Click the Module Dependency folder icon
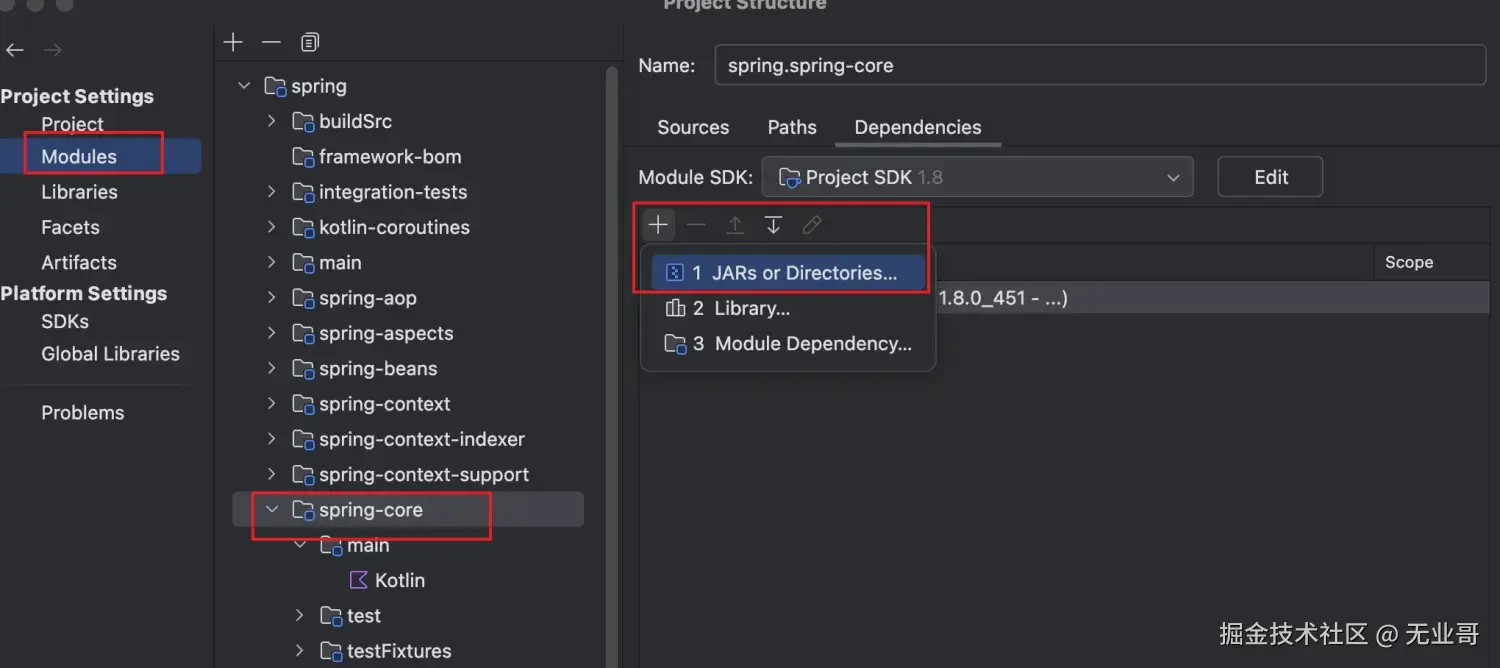1500x668 pixels. 676,344
